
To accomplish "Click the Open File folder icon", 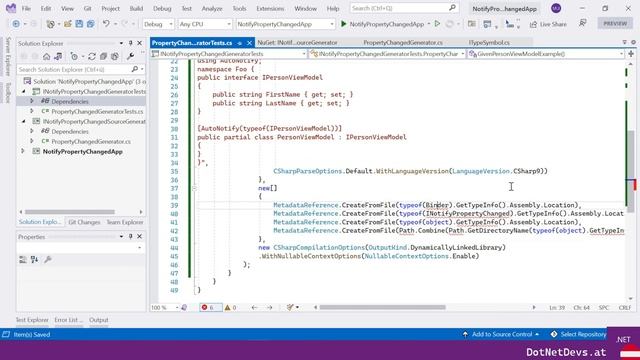I will click(68, 24).
